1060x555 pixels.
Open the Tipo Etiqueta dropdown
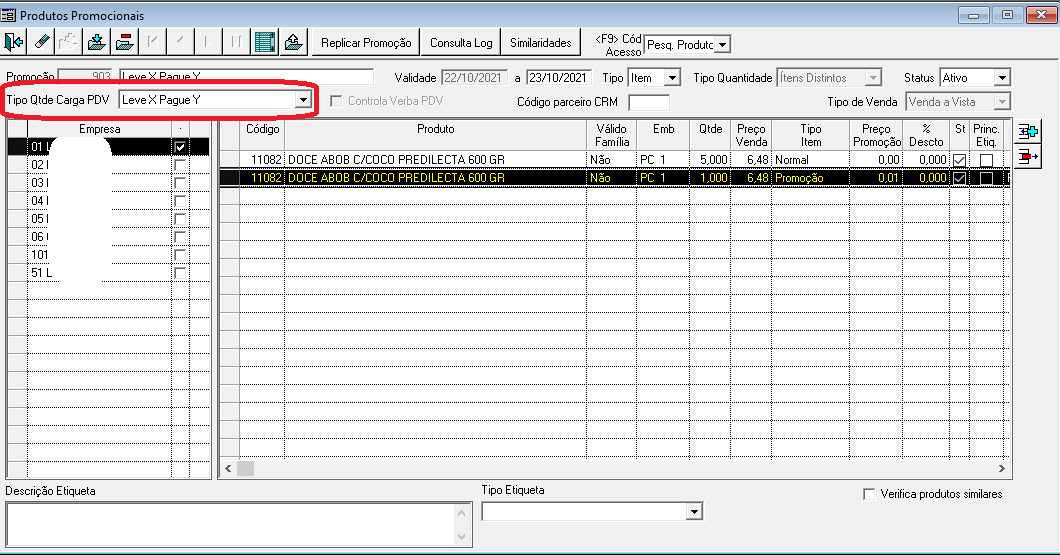[695, 512]
